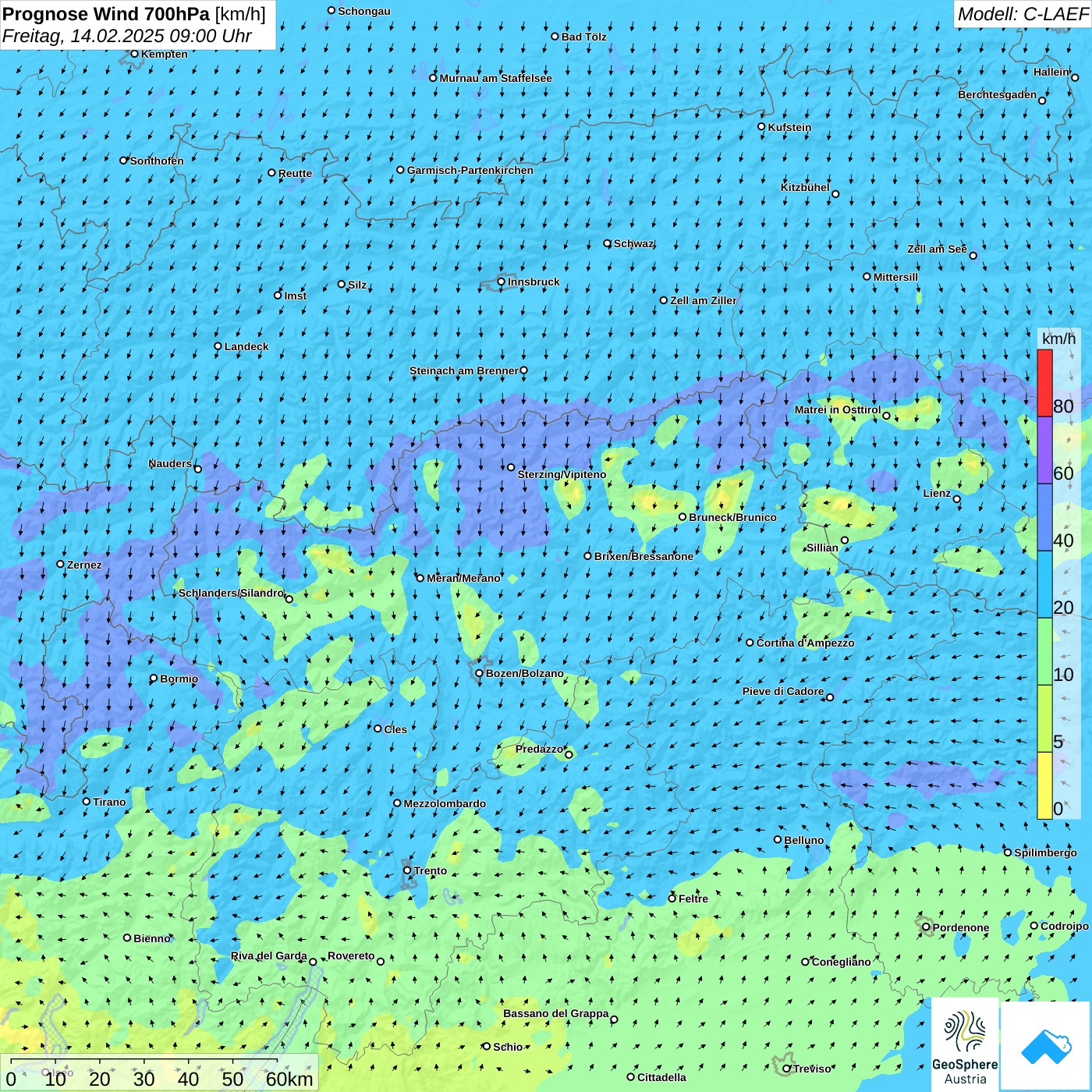Click the 'Pieve di Cadore' label
Viewport: 1092px width, 1092px height.
pos(783,691)
